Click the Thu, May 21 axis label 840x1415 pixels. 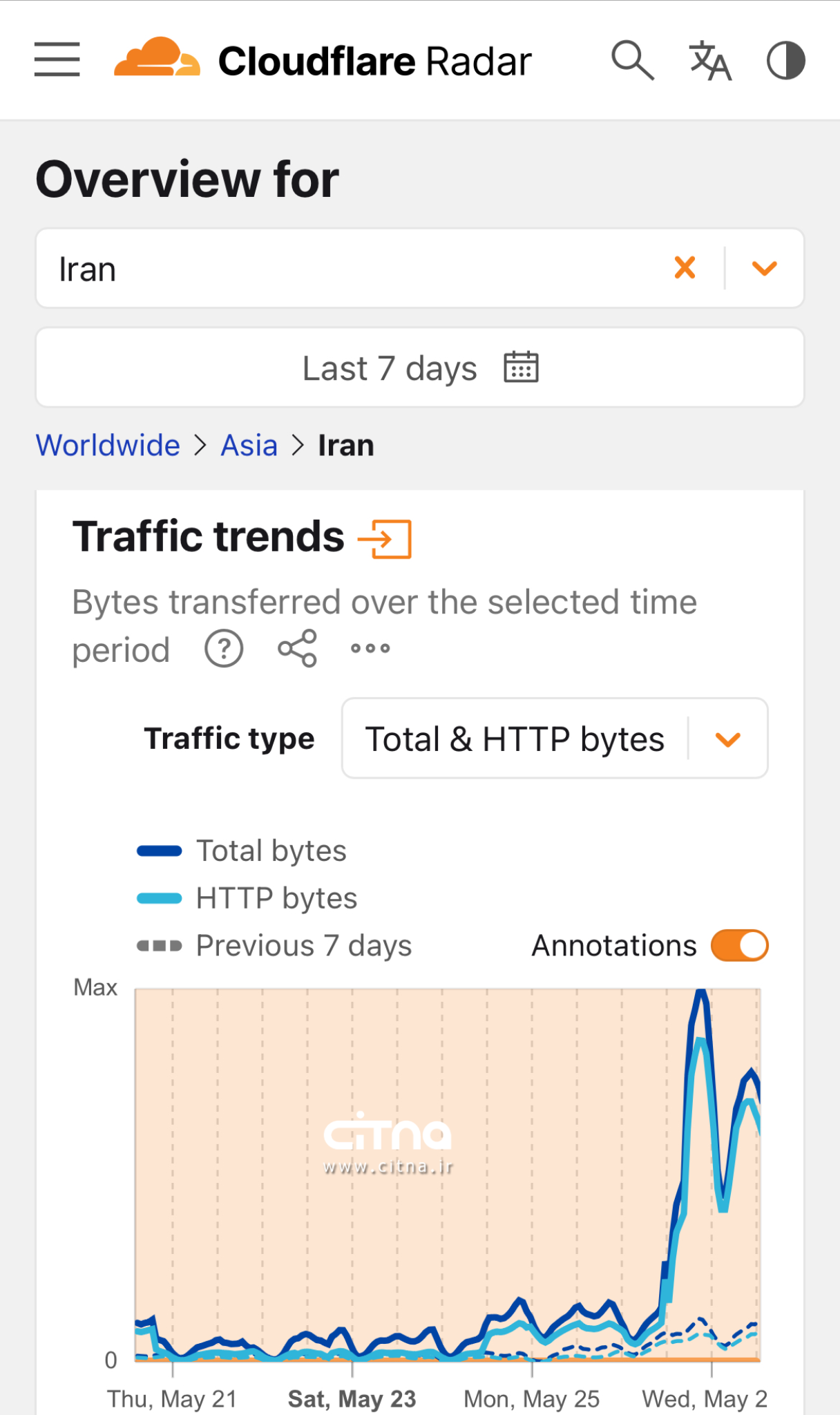click(172, 1398)
